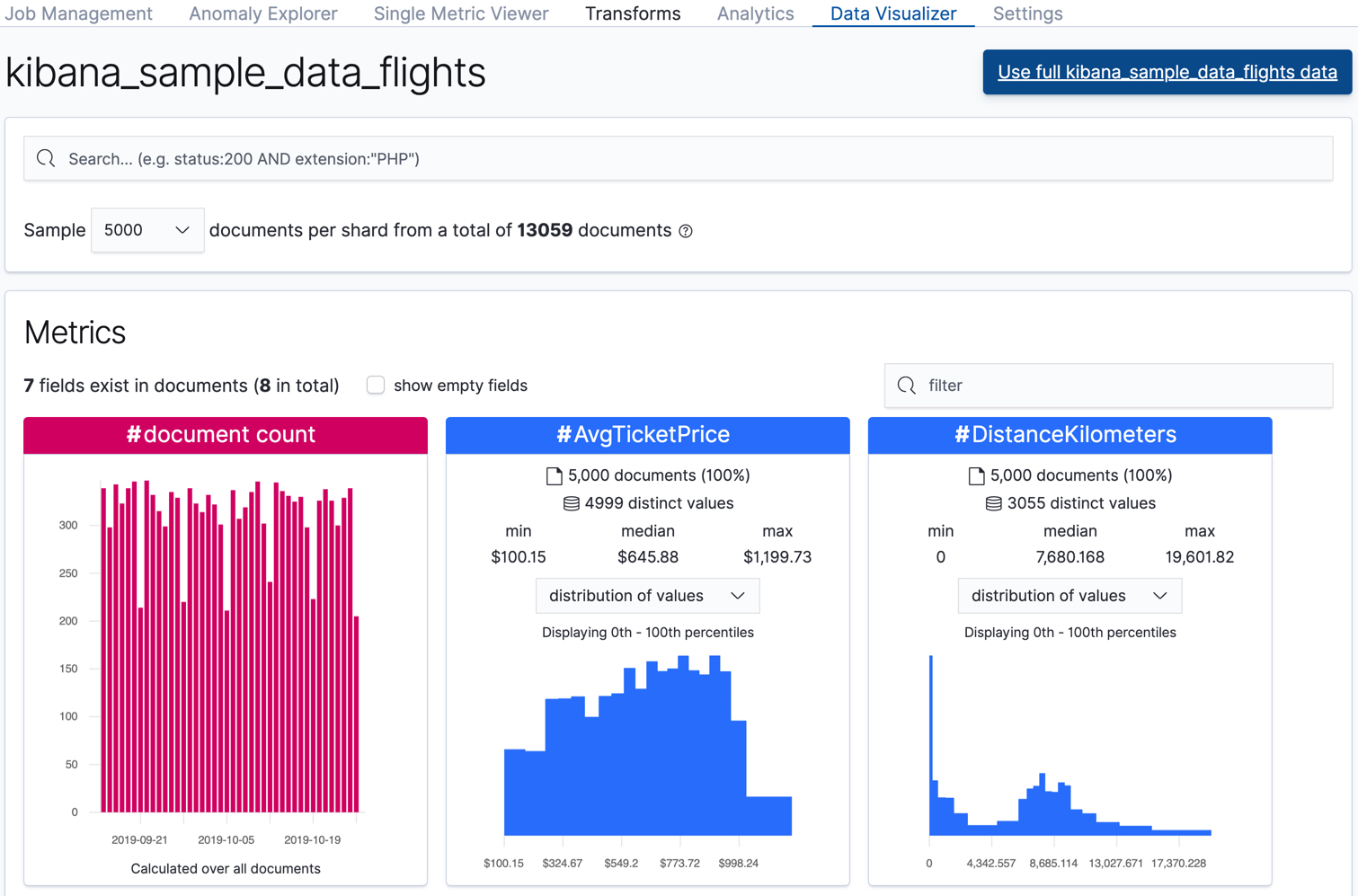The width and height of the screenshot is (1358, 896).
Task: Open the distribution of values dropdown for AvgTicketPrice
Action: click(x=647, y=596)
